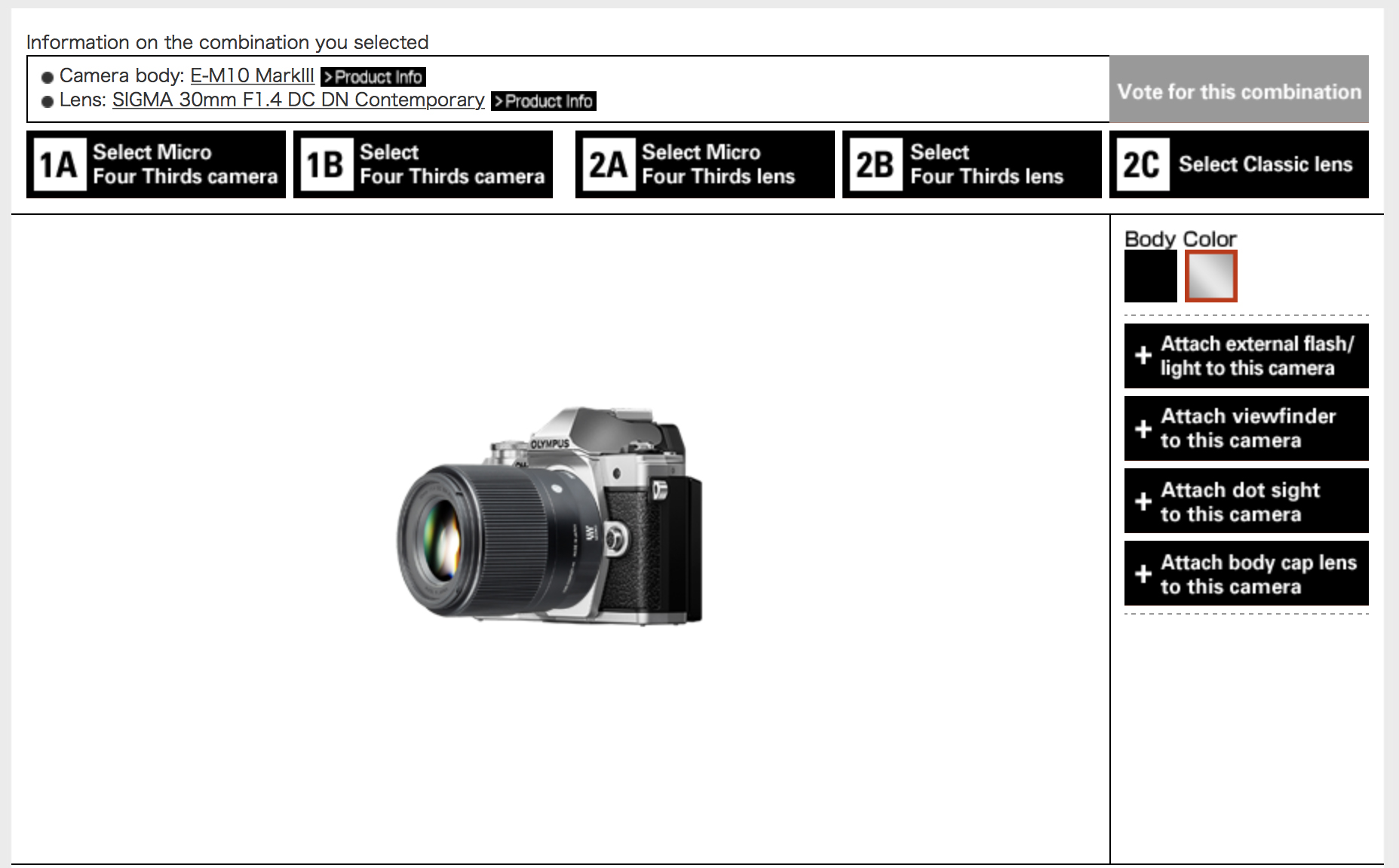
Task: Open the 1B Four Thirds camera selector
Action: coord(422,164)
